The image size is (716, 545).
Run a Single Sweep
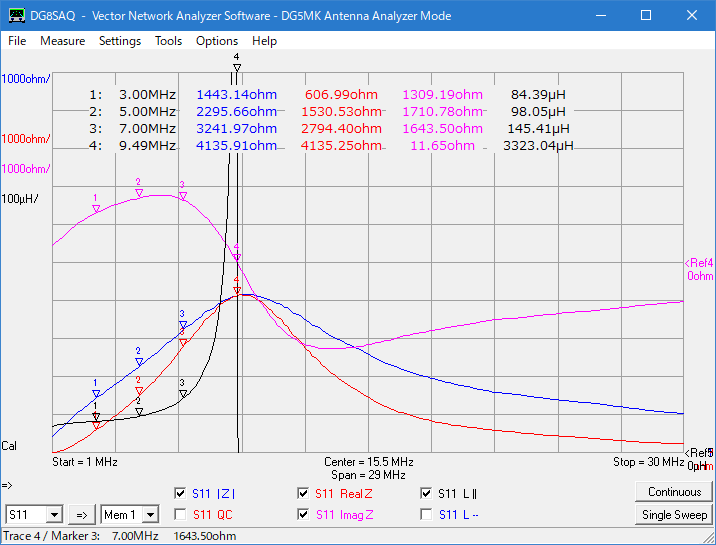(x=674, y=515)
